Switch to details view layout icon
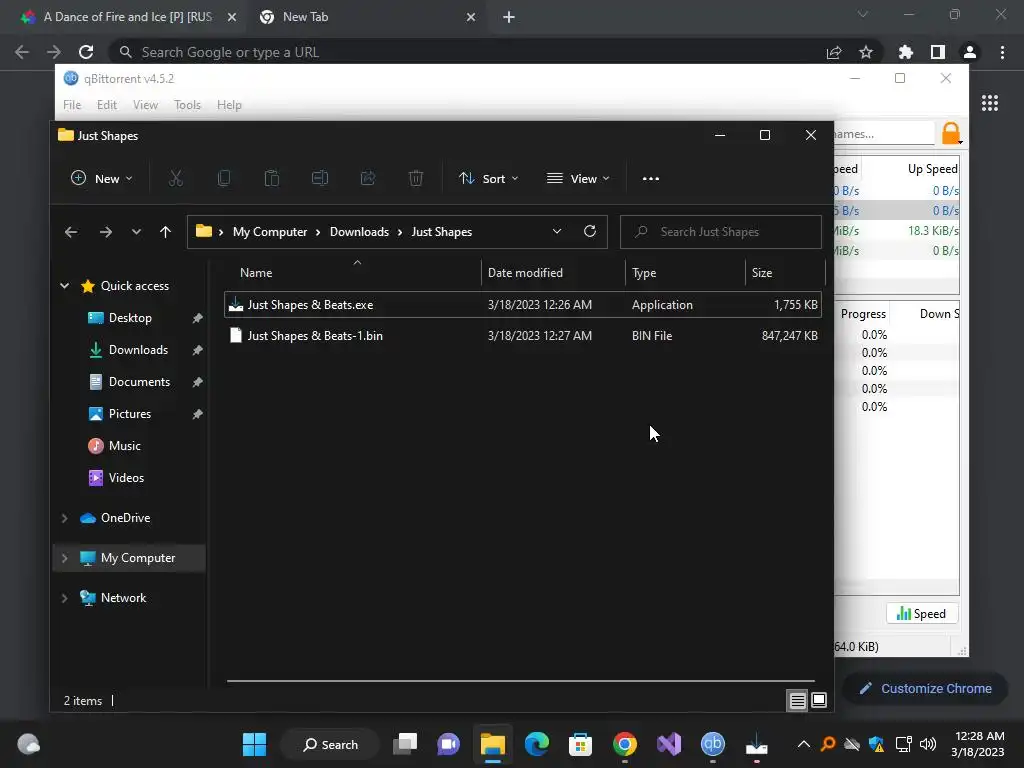This screenshot has height=768, width=1024. click(797, 701)
